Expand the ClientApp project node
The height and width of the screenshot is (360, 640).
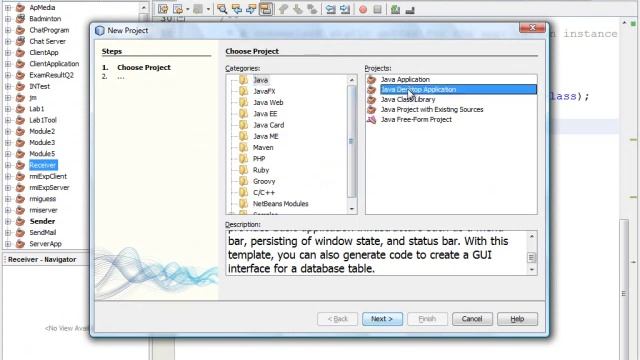8,53
